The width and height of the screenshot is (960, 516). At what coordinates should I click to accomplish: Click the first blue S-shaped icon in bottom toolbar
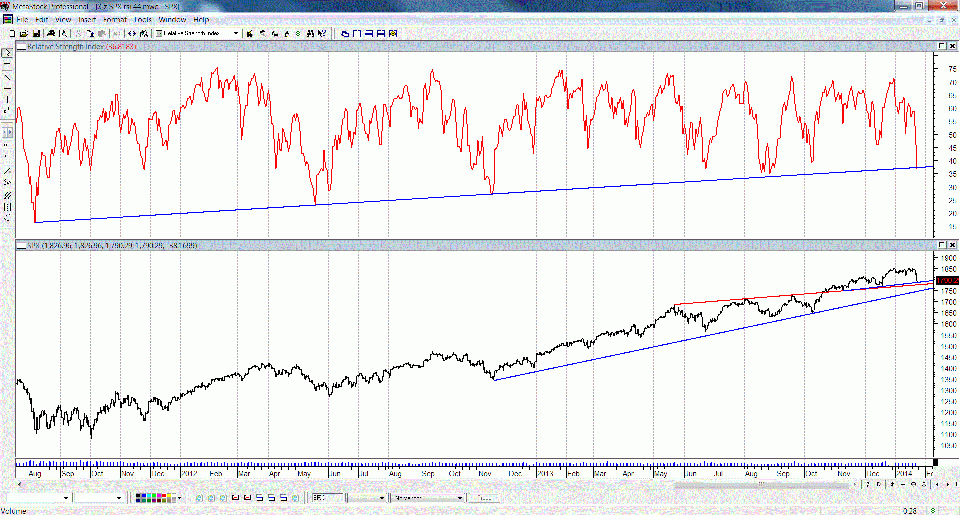[x=259, y=498]
